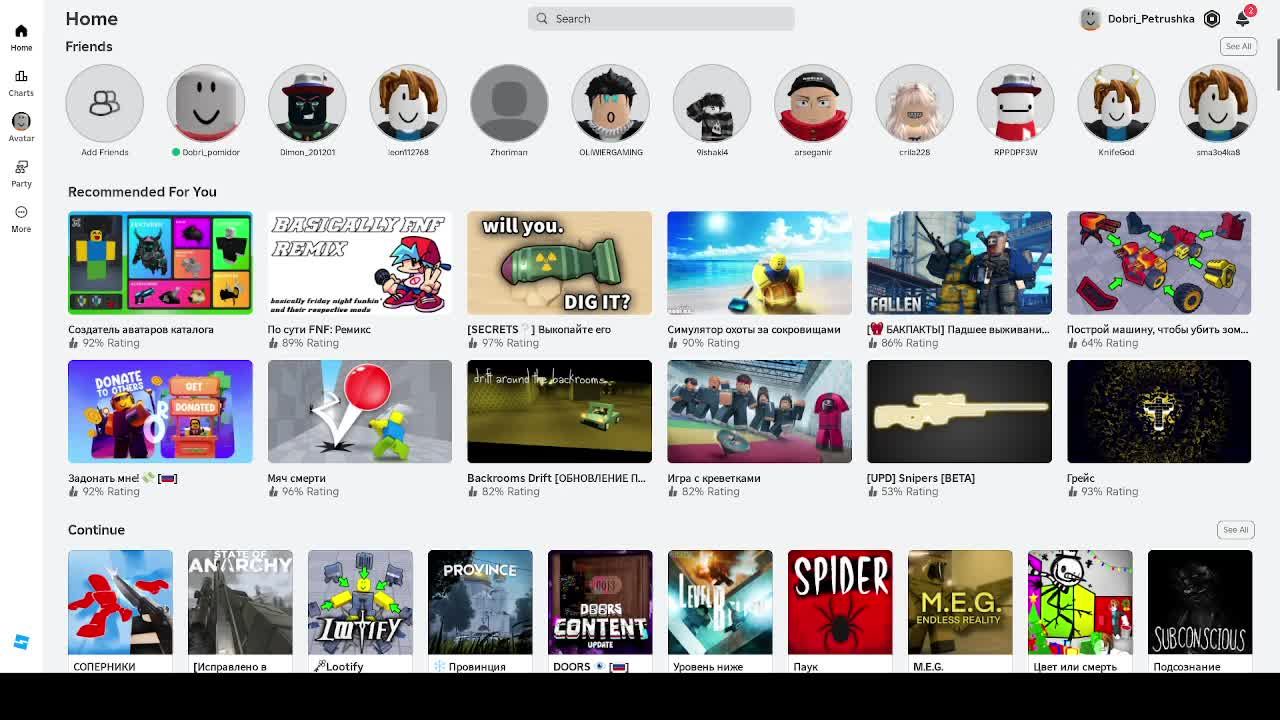Open friend OLIWIERGAMING avatar
Screen dimensions: 1280x720
pos(610,103)
